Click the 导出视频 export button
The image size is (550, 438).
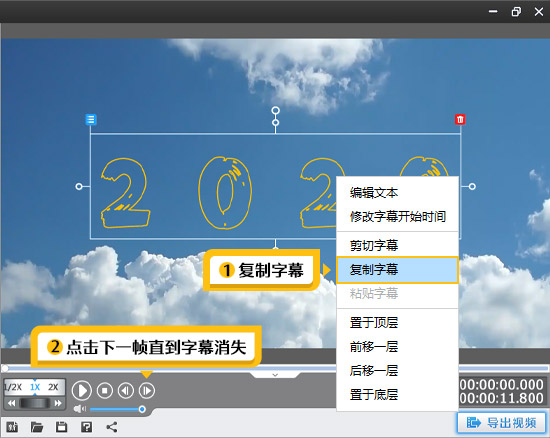(502, 423)
